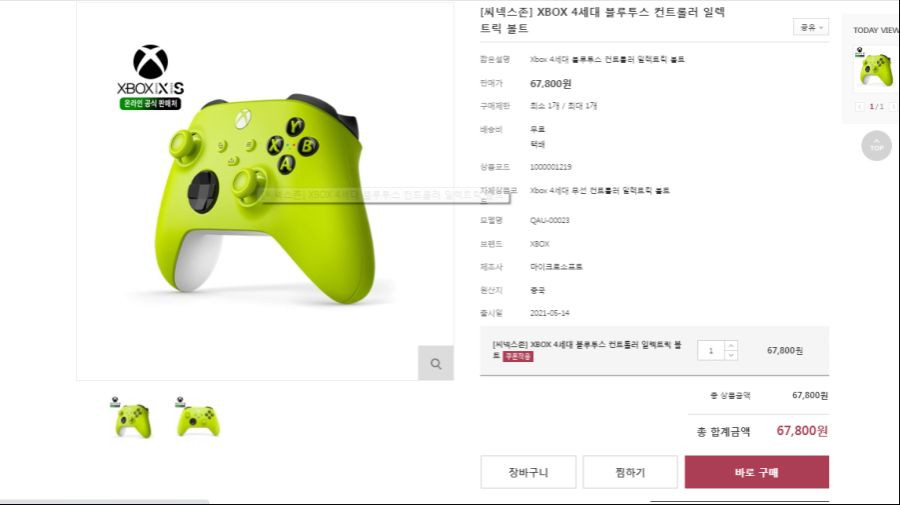Open the 공유 share dropdown
900x505 pixels.
click(x=811, y=27)
